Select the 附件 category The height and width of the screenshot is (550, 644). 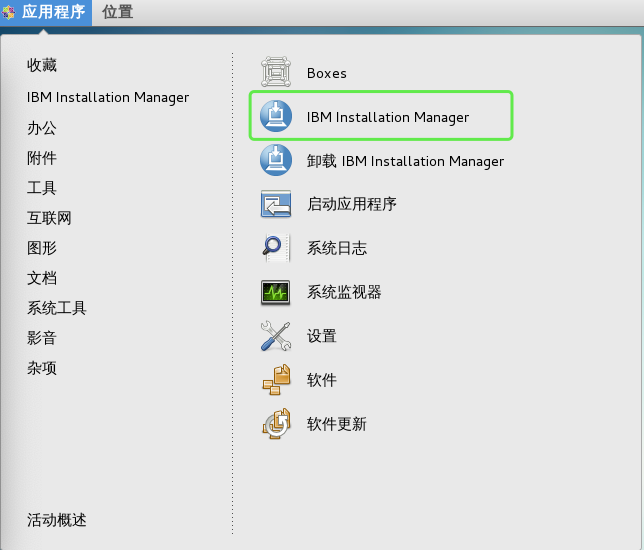tap(42, 158)
